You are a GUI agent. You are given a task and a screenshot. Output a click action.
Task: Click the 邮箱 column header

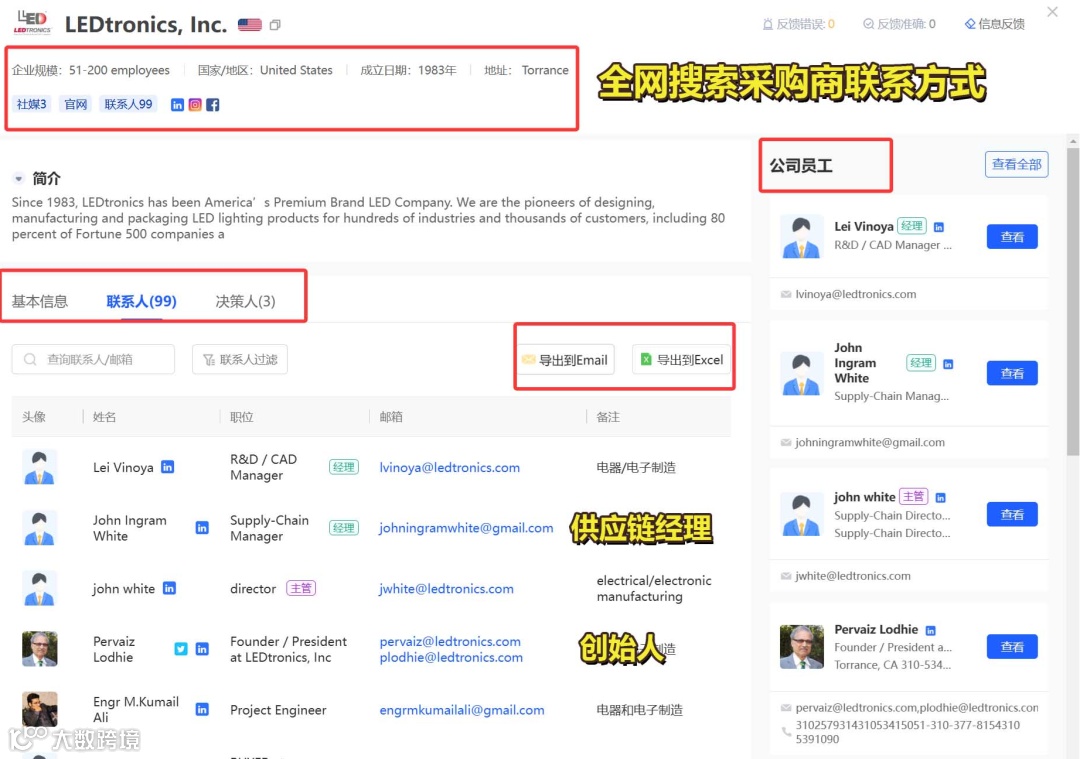[391, 417]
